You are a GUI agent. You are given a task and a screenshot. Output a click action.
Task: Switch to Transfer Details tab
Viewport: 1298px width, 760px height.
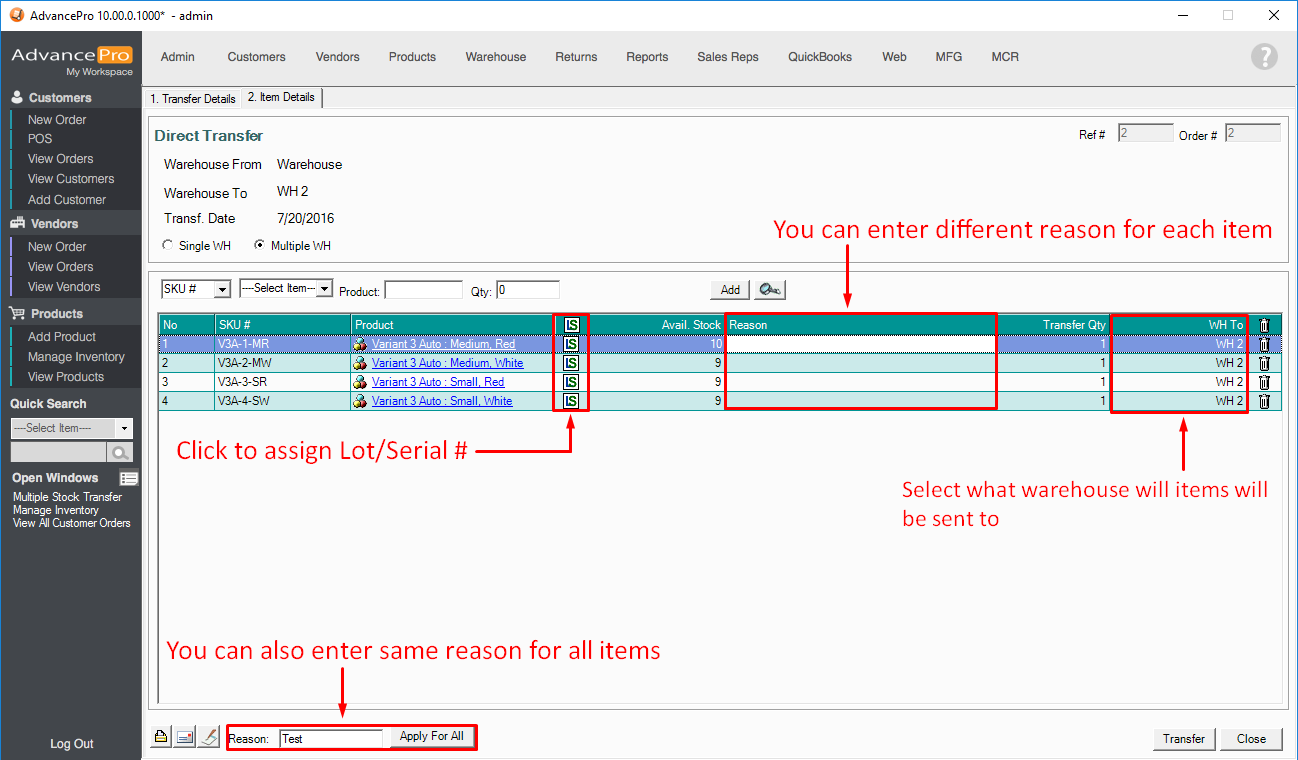coord(193,99)
